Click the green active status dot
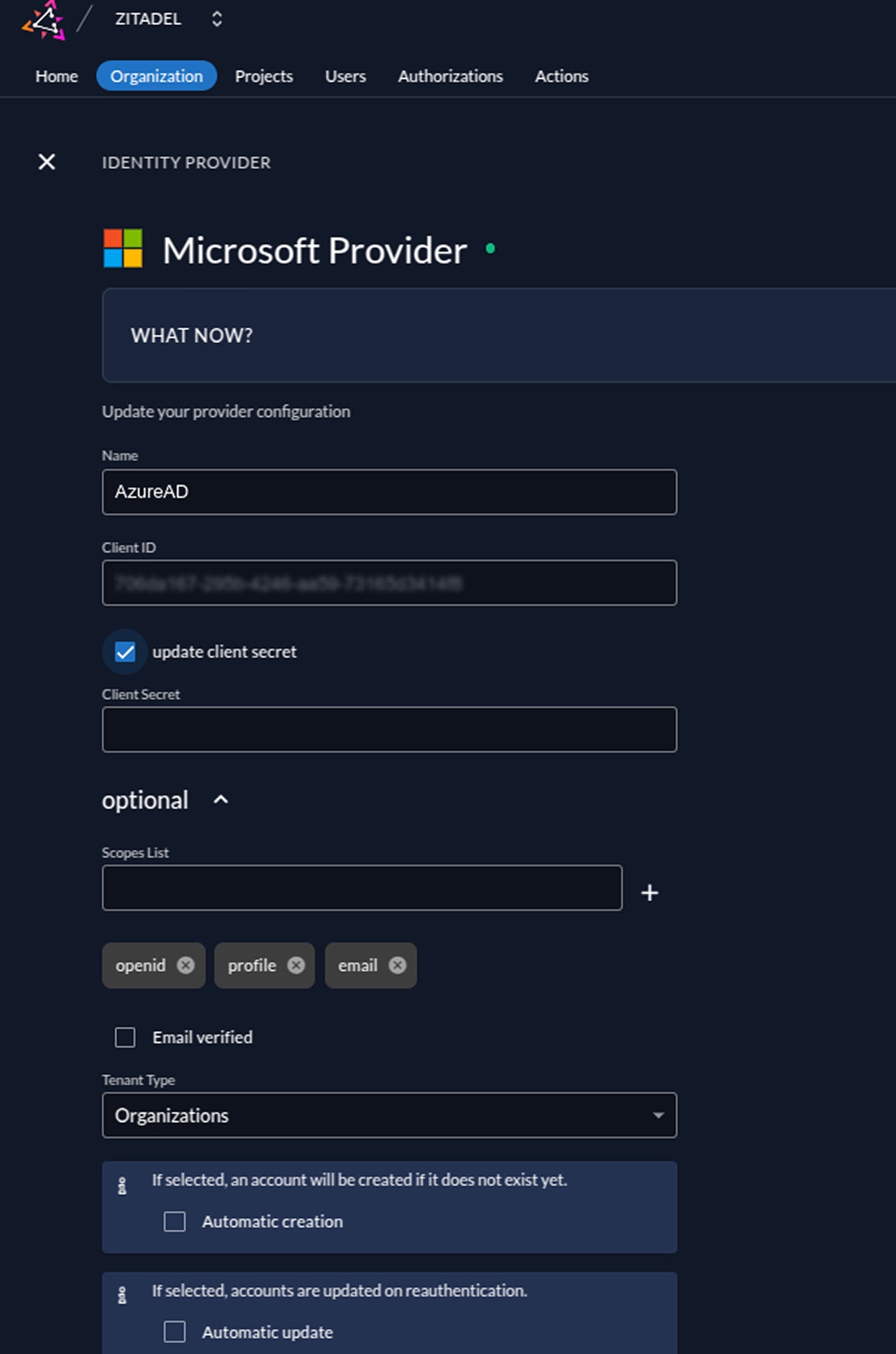This screenshot has height=1354, width=896. click(x=490, y=248)
